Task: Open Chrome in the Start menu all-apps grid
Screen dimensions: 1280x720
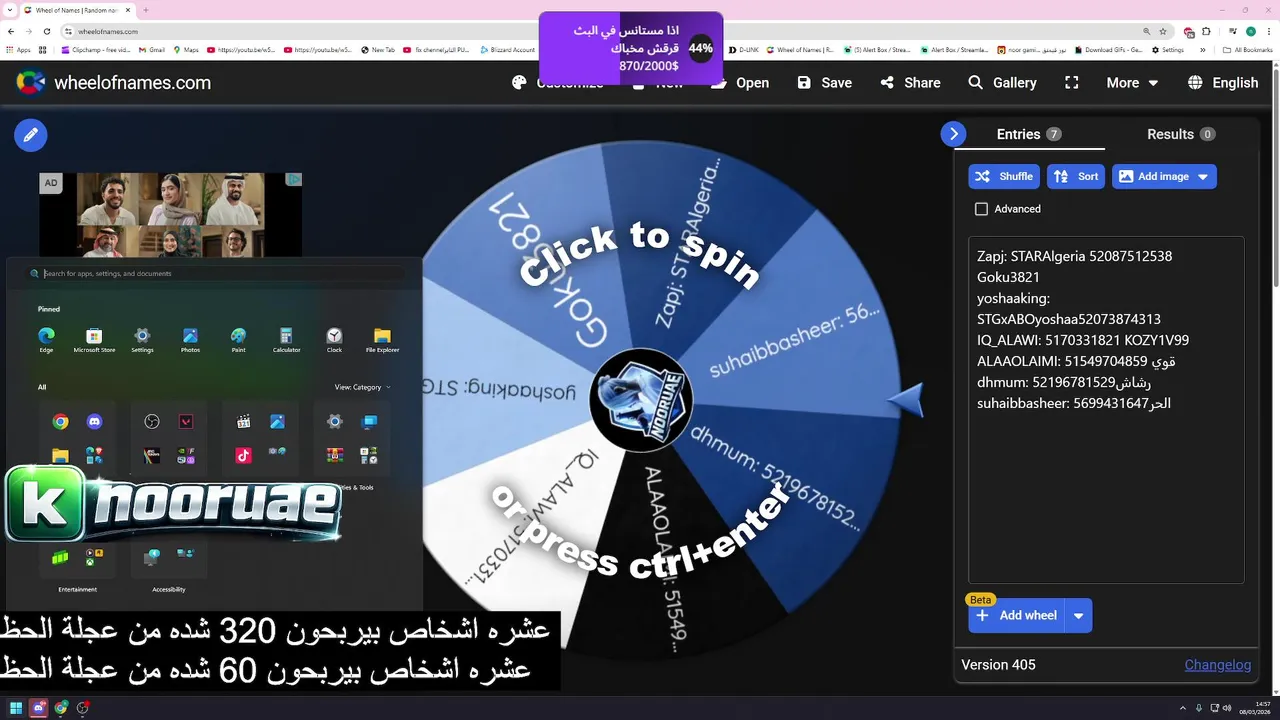Action: (x=60, y=422)
